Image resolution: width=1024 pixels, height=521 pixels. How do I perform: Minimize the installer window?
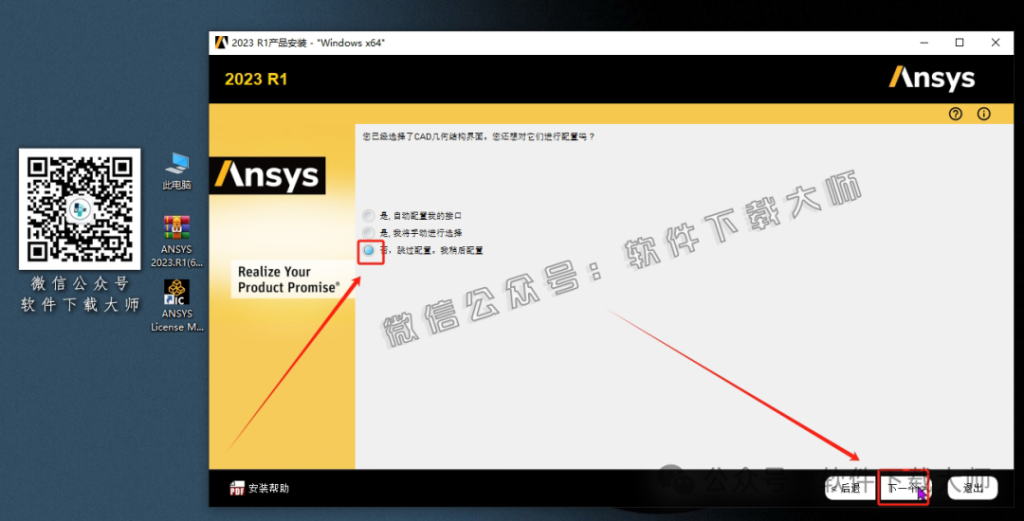coord(924,43)
